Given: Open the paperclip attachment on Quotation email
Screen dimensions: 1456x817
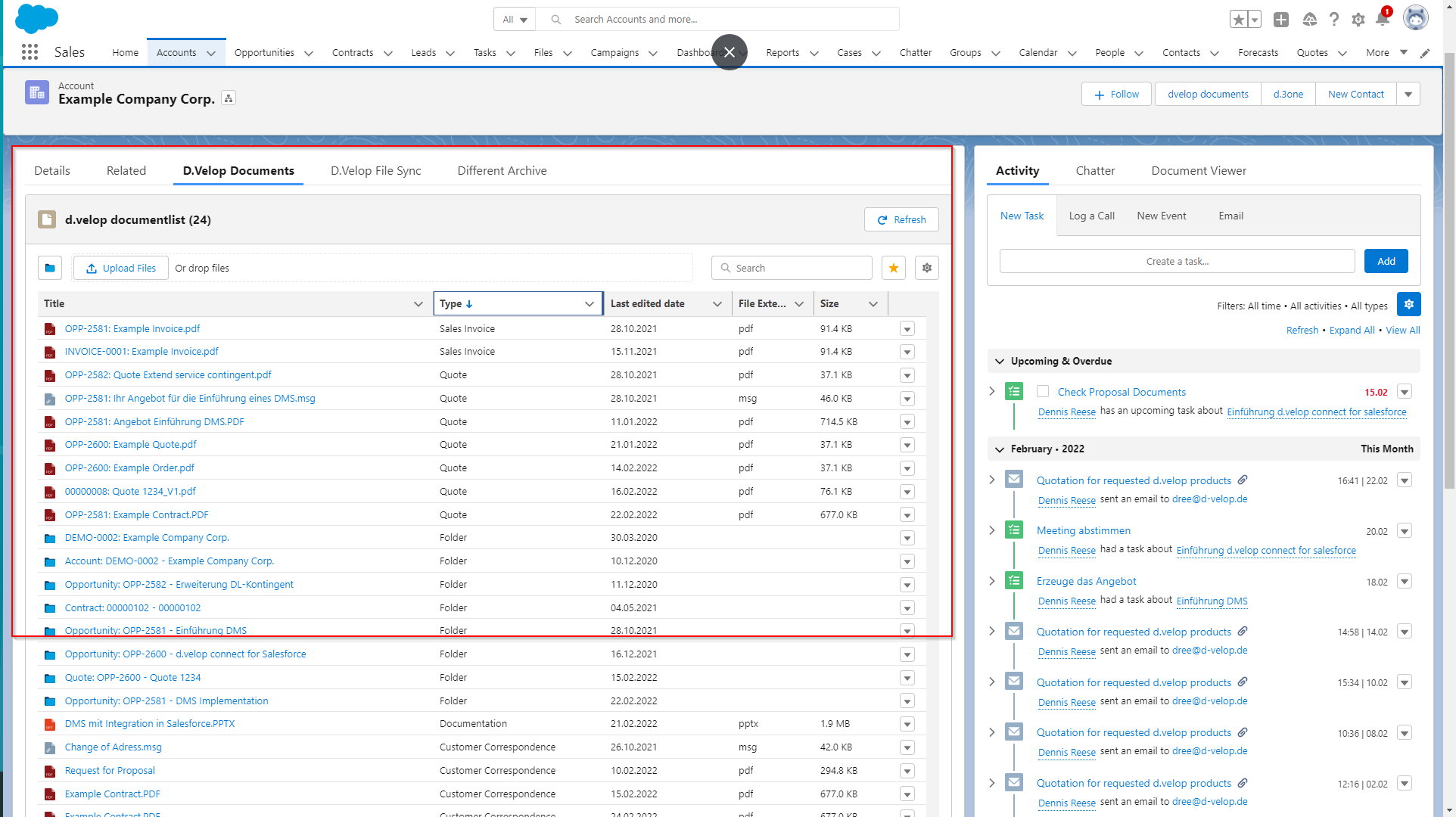Looking at the screenshot, I should (x=1243, y=480).
